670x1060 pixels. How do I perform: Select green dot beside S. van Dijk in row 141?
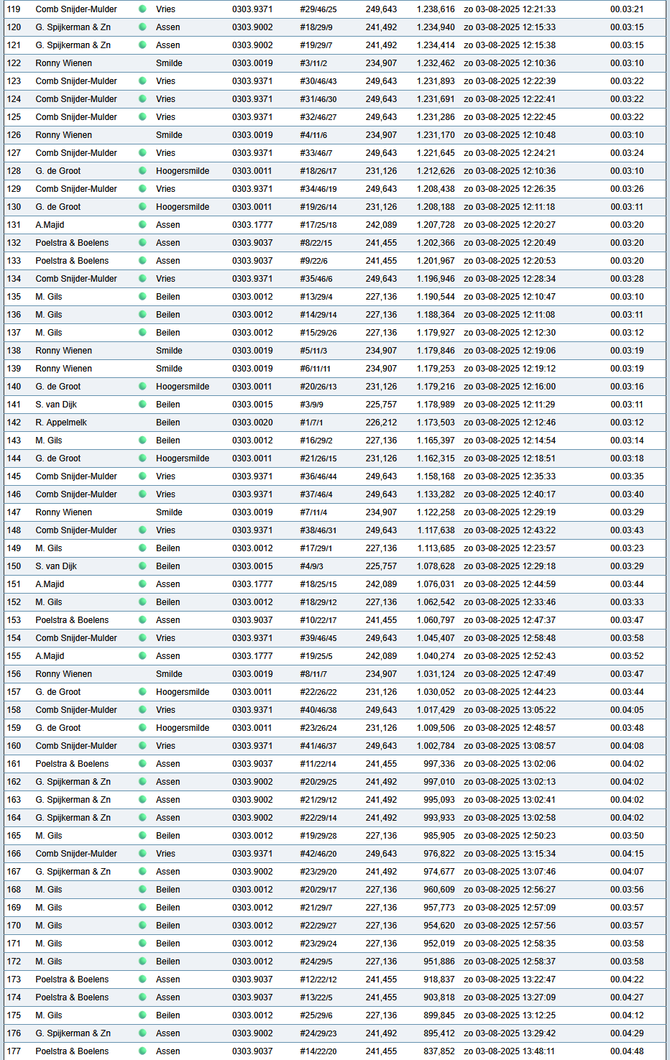142,404
